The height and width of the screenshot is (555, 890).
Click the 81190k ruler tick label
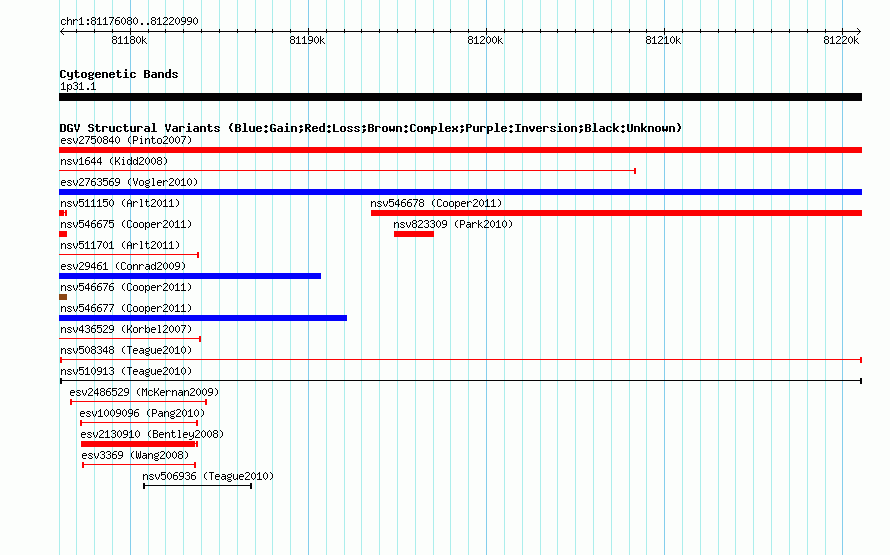[x=307, y=40]
